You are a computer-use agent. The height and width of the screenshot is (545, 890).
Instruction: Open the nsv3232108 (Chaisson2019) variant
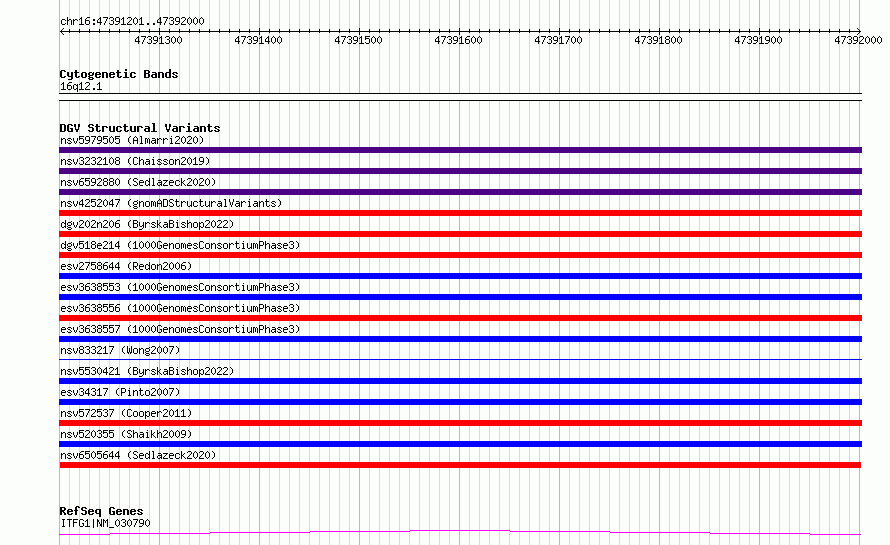pos(135,161)
